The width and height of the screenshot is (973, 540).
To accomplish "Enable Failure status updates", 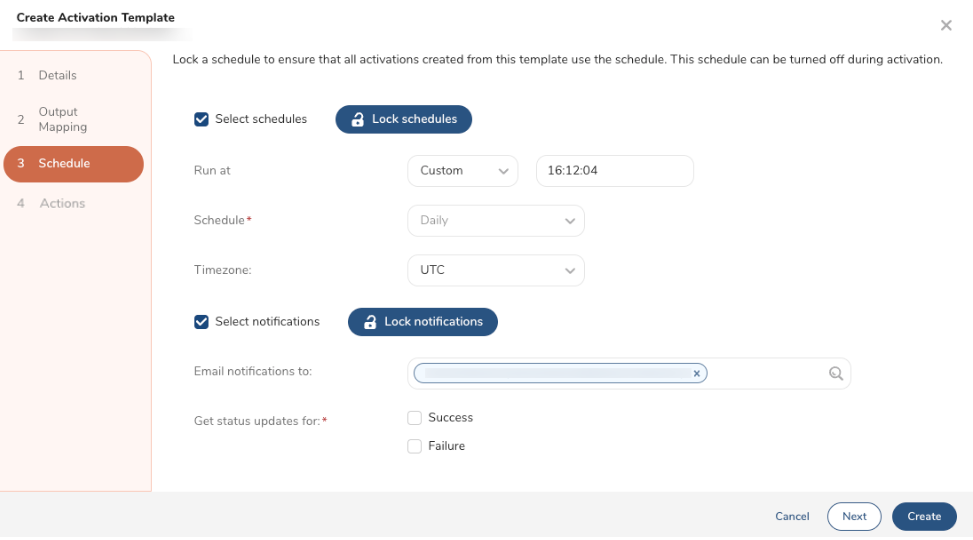I will tap(414, 447).
